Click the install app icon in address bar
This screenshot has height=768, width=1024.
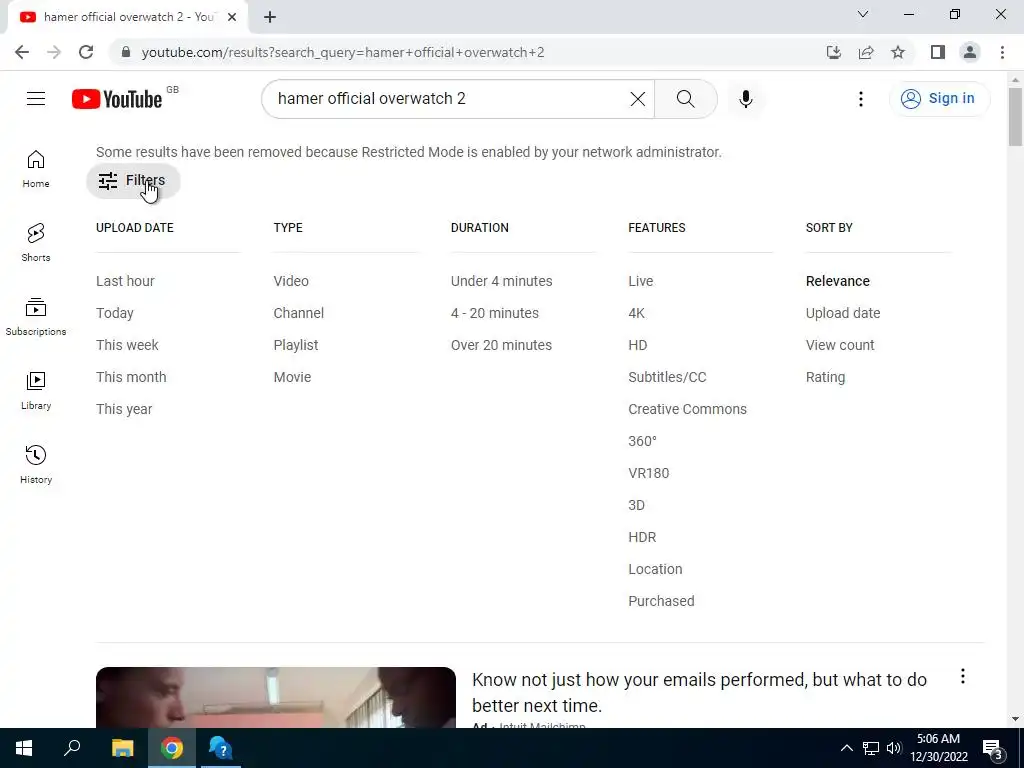tap(833, 52)
